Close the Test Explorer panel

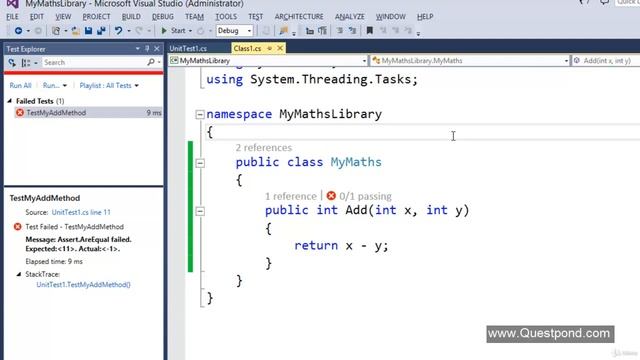[x=157, y=49]
